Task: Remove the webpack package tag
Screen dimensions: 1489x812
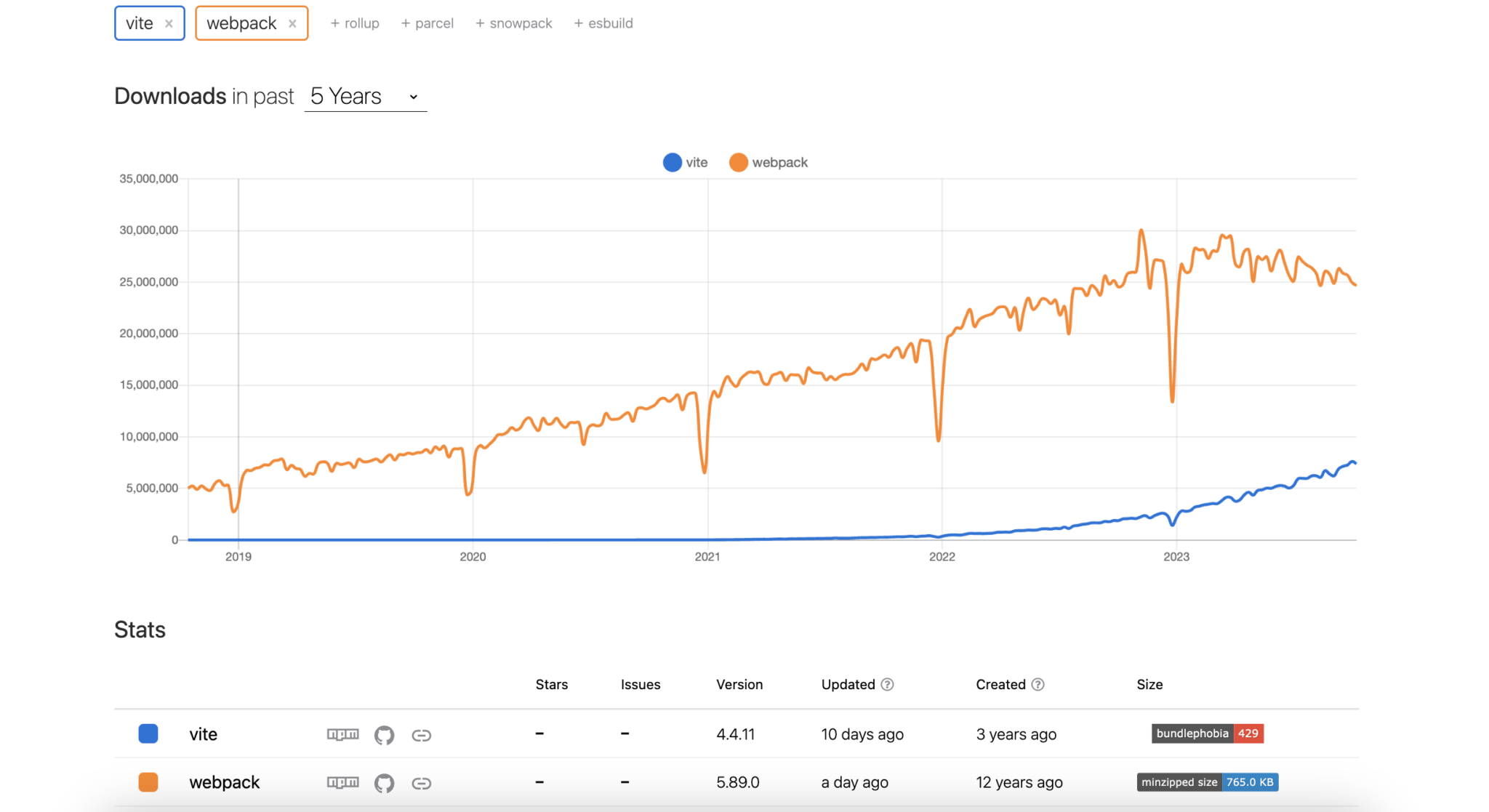Action: click(x=292, y=23)
